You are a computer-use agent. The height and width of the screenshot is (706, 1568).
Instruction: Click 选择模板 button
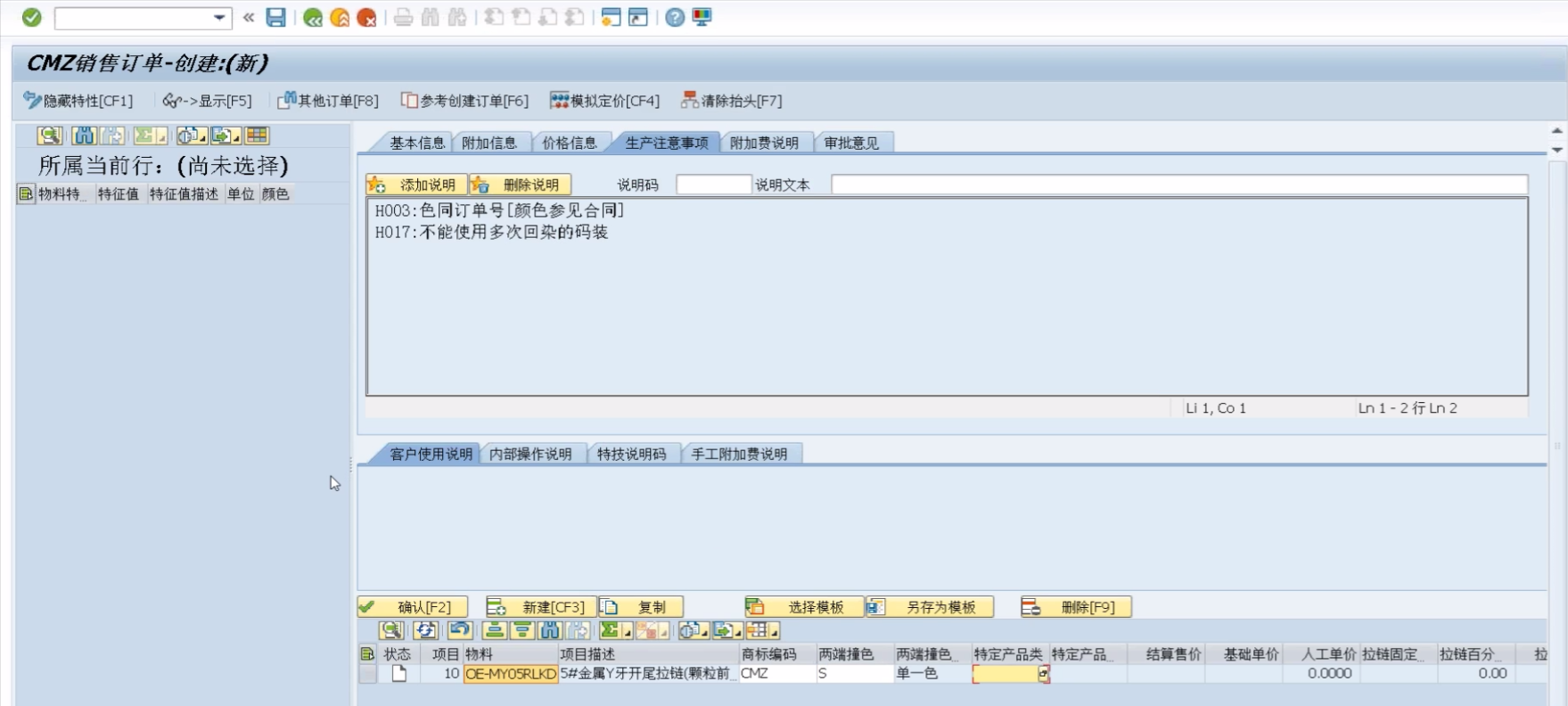pyautogui.click(x=805, y=607)
